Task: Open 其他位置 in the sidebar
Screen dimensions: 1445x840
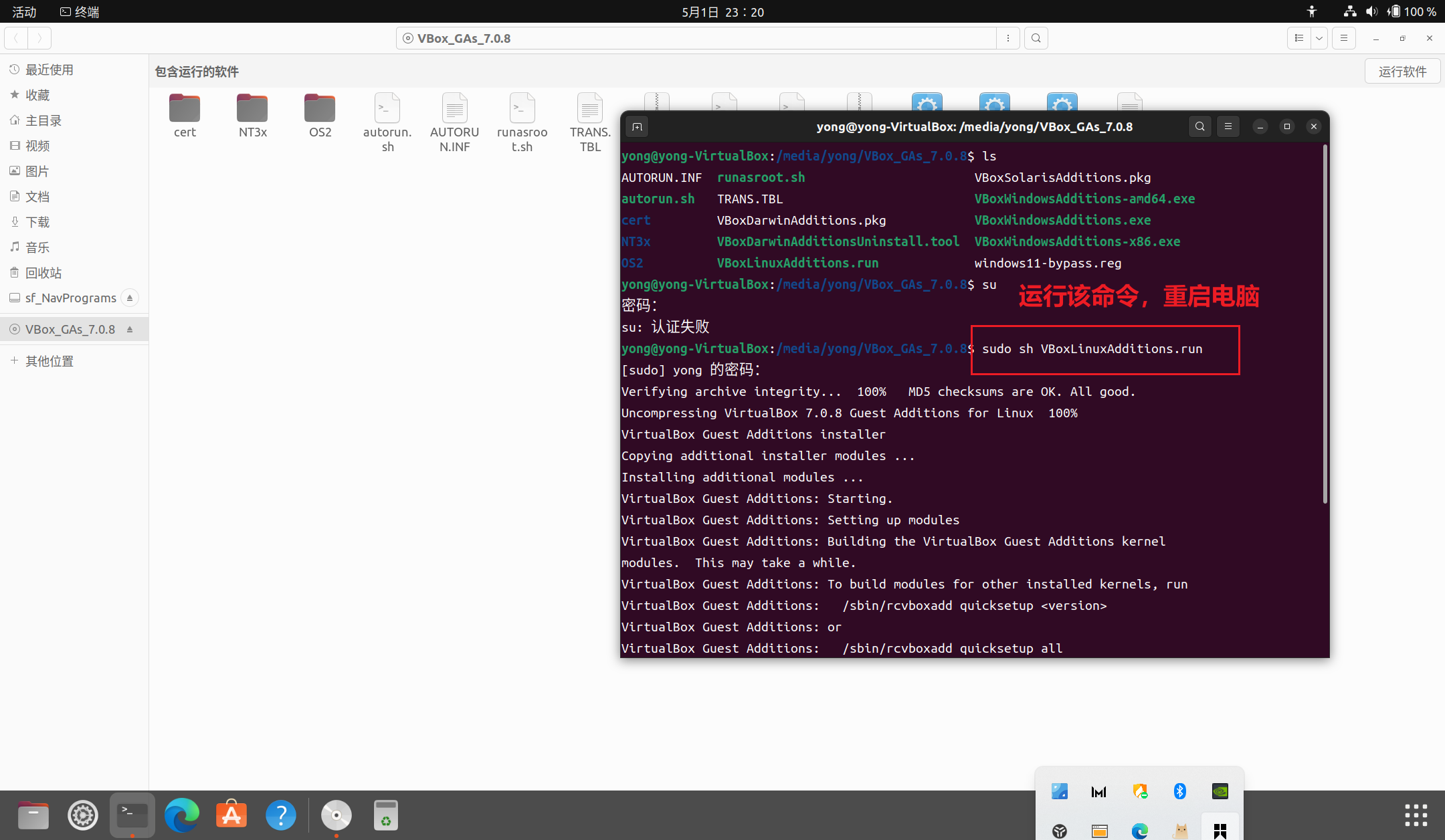Action: (x=49, y=361)
